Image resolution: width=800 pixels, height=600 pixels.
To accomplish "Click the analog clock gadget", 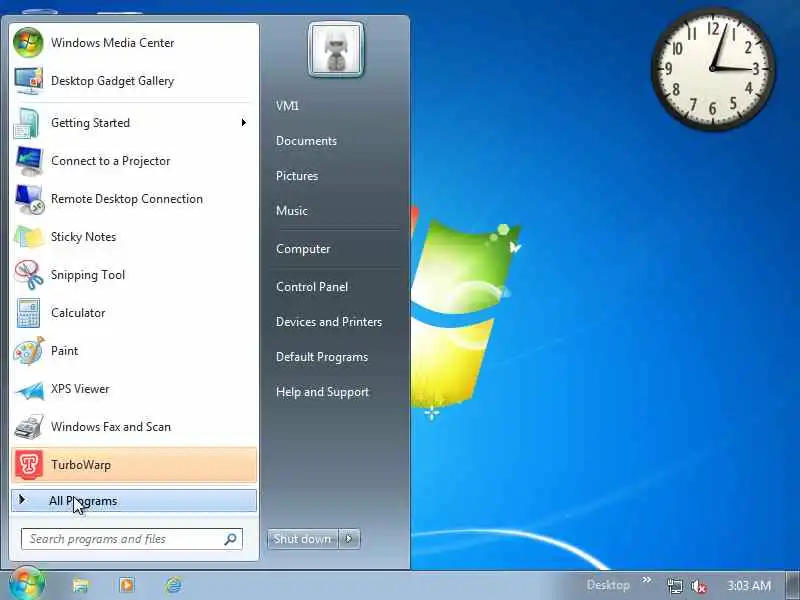I will coord(713,68).
